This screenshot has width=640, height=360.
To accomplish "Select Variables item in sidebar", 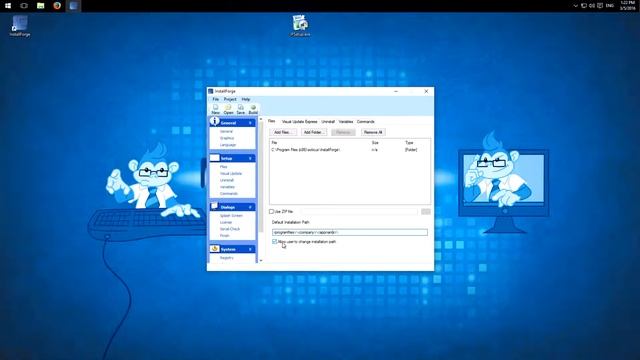I will [x=227, y=187].
